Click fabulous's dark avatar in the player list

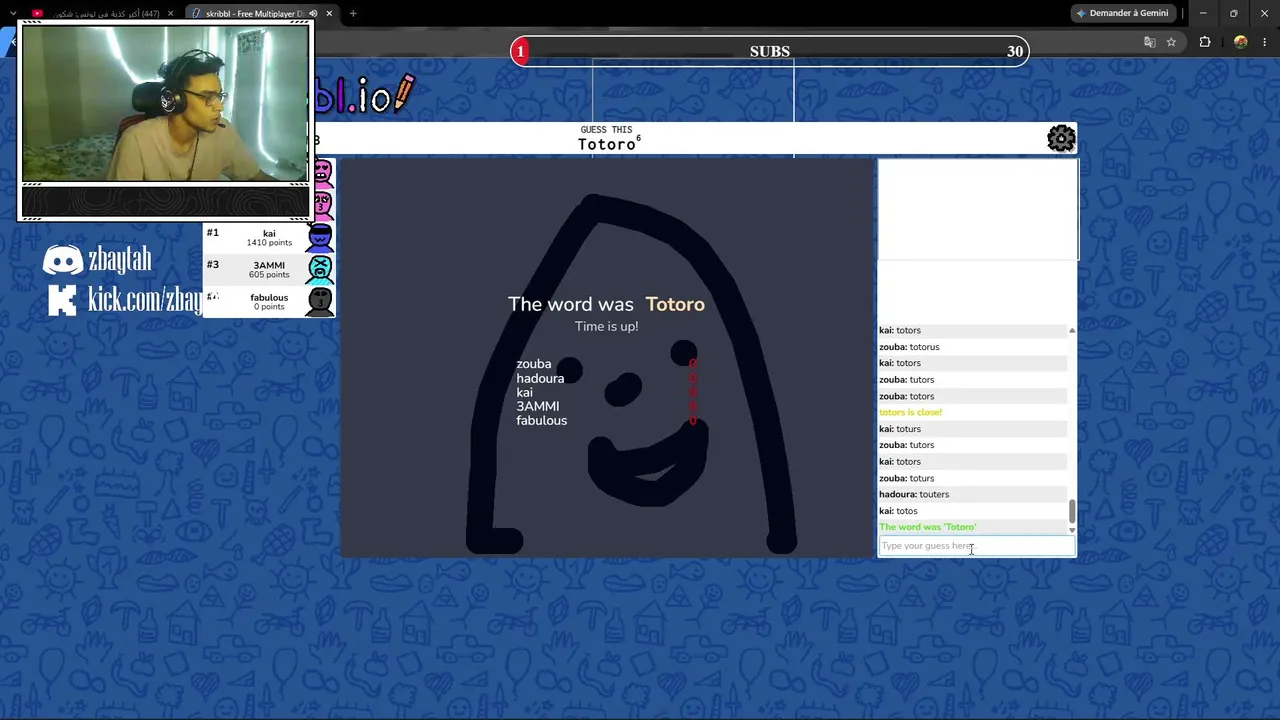coord(320,301)
